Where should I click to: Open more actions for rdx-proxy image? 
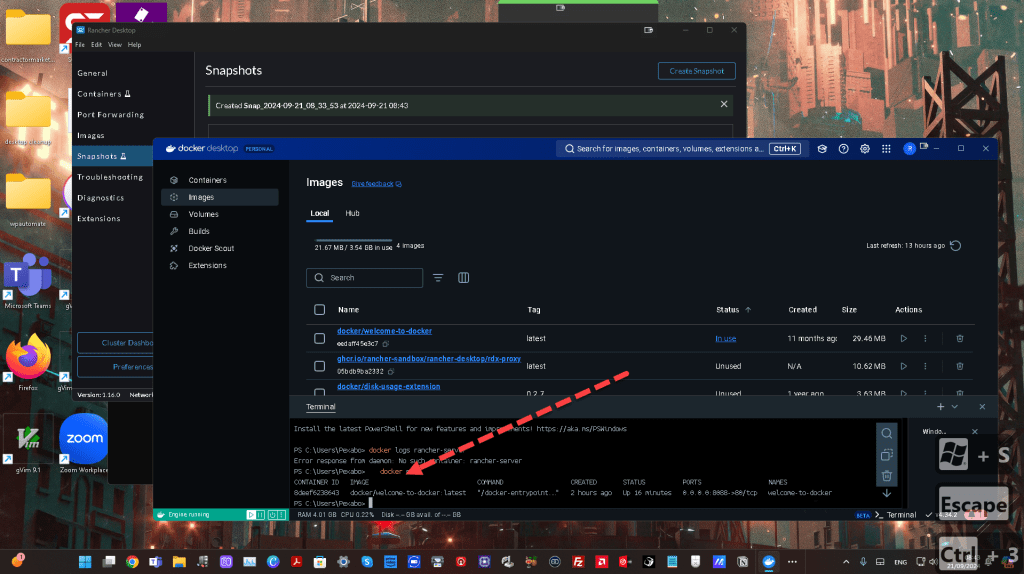(x=925, y=366)
